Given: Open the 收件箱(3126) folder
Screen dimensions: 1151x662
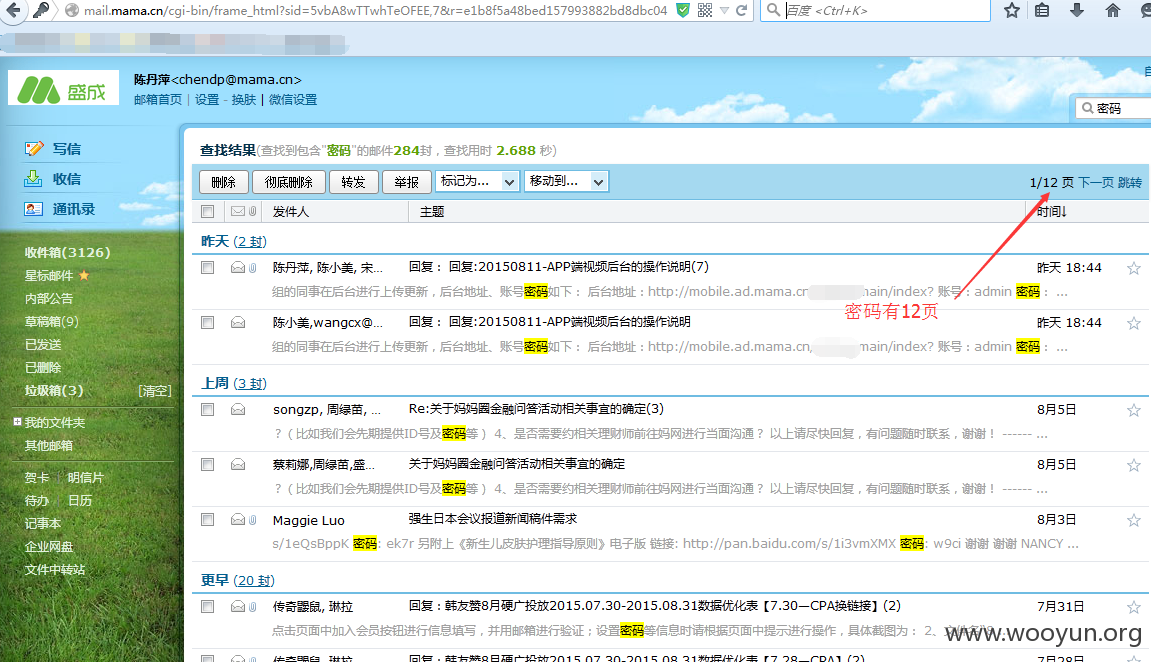Looking at the screenshot, I should (68, 252).
